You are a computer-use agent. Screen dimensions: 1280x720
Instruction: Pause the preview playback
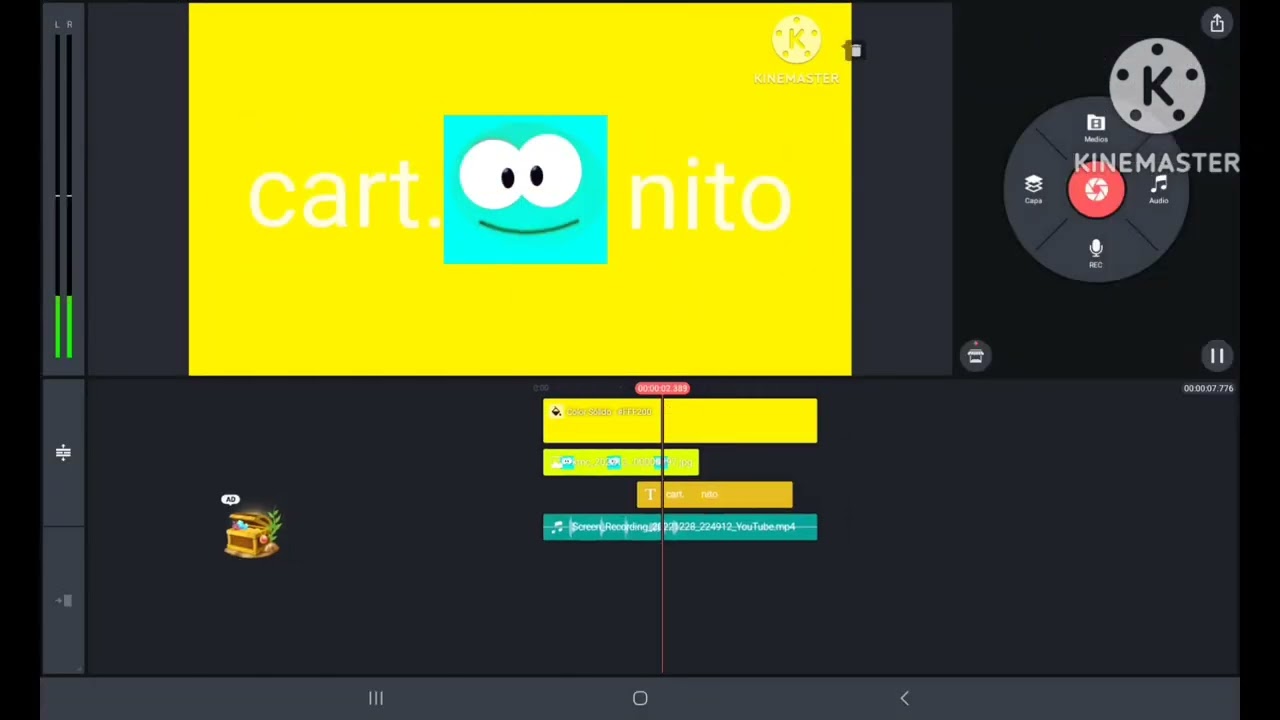(x=1217, y=355)
